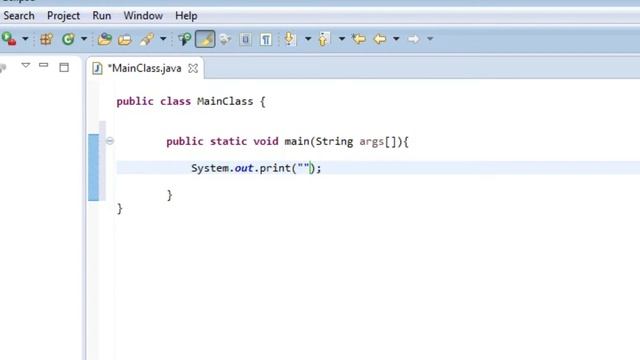Click the 'public class MainClass {' line
640x360 pixels.
191,101
